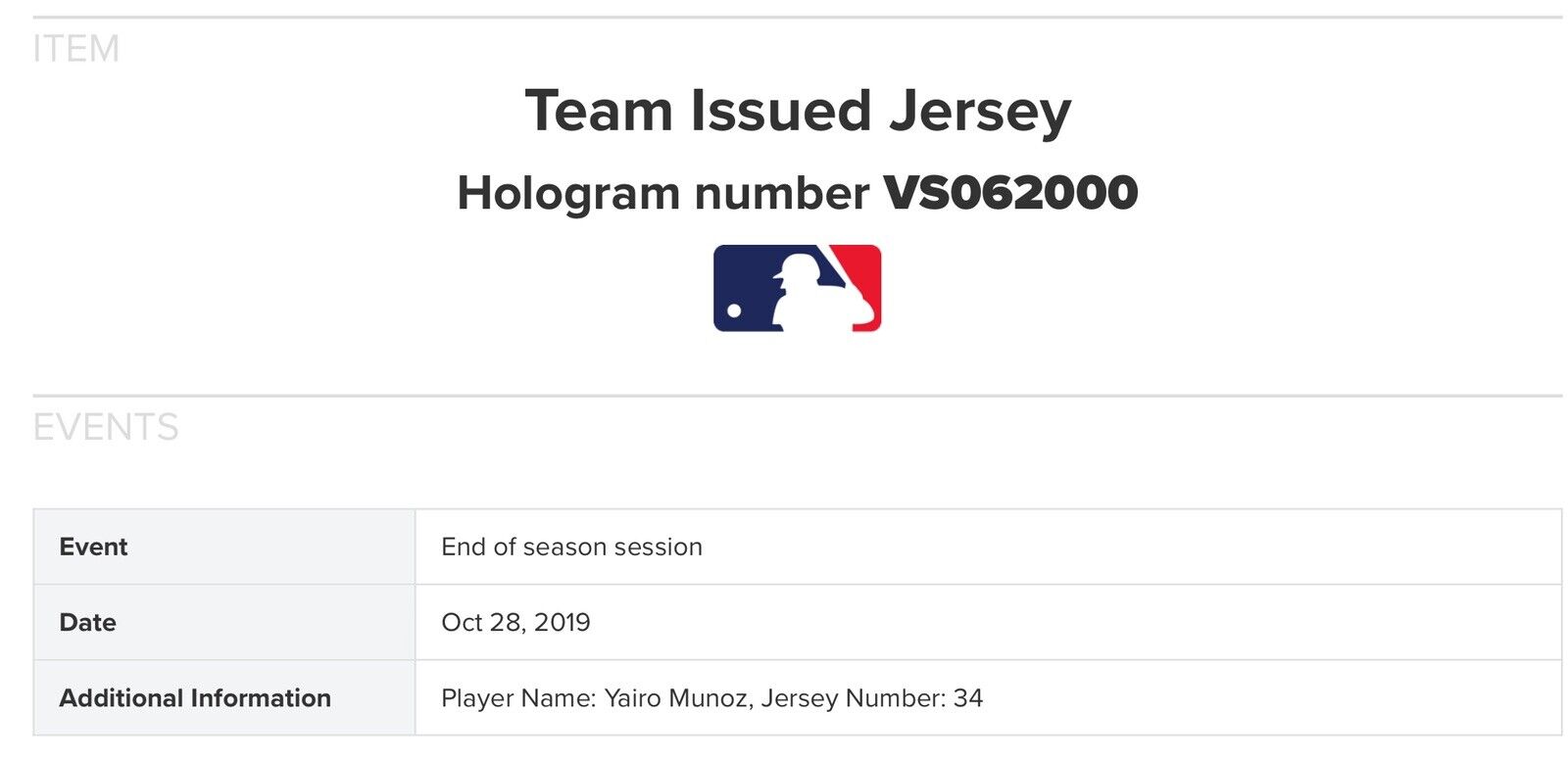Click the year 2019 in Date row
Screen dimensions: 1568x760
point(562,622)
